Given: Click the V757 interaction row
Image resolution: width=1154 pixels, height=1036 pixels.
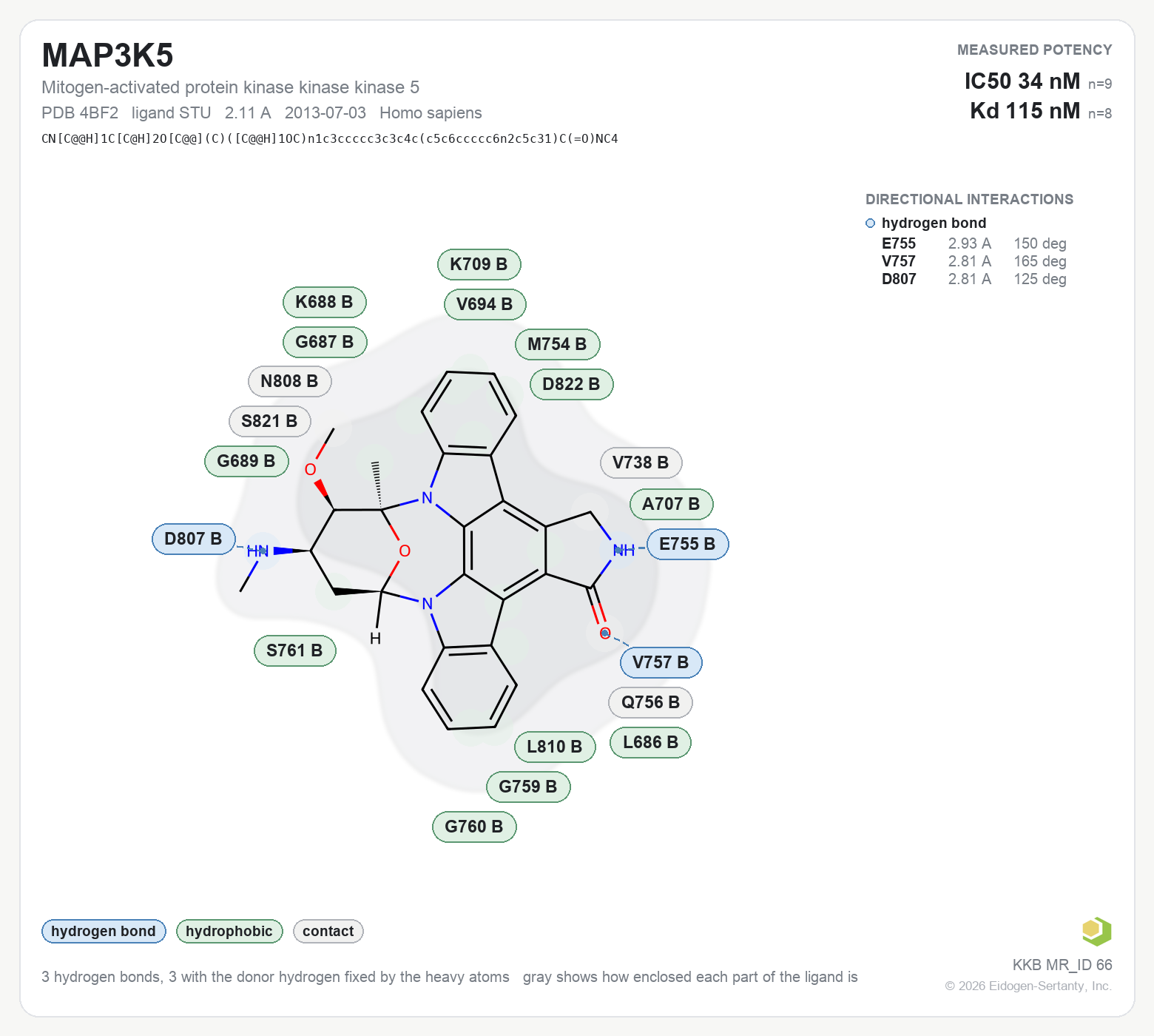Looking at the screenshot, I should click(x=974, y=261).
